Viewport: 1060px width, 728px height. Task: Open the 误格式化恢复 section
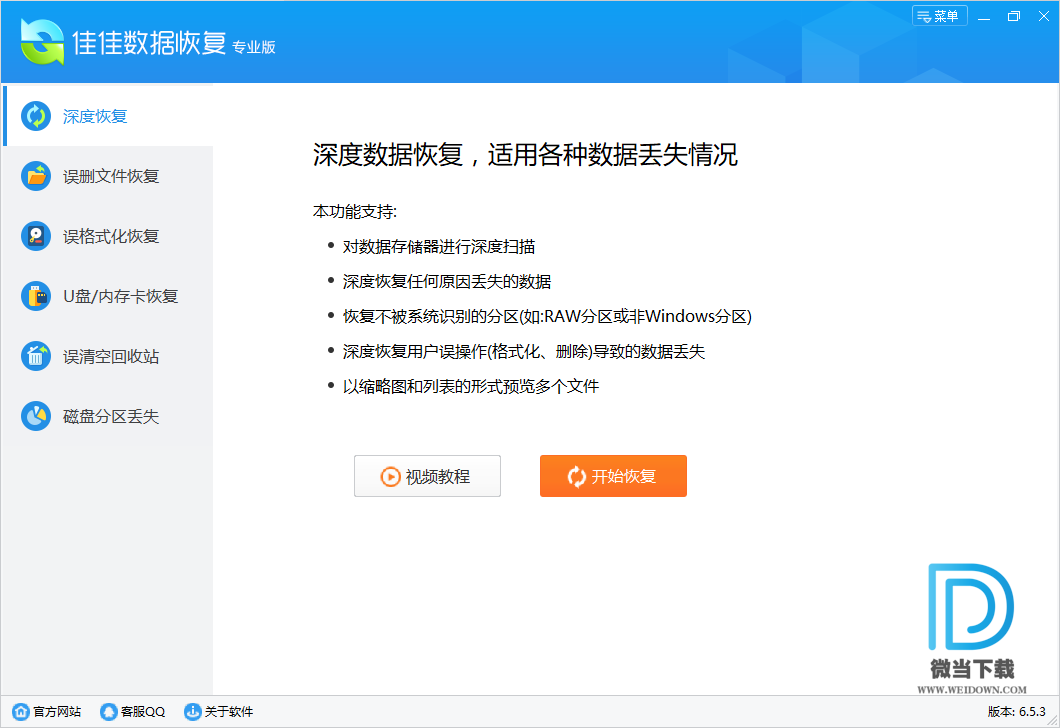[108, 237]
